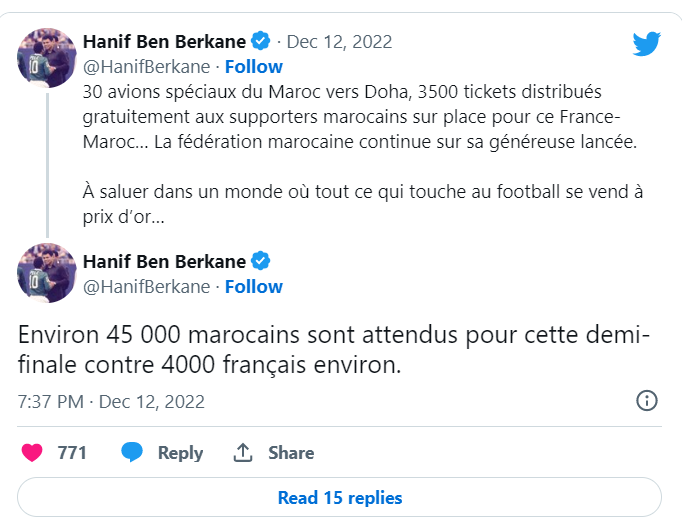
Task: Open the Twitter info circle icon
Action: pos(647,401)
